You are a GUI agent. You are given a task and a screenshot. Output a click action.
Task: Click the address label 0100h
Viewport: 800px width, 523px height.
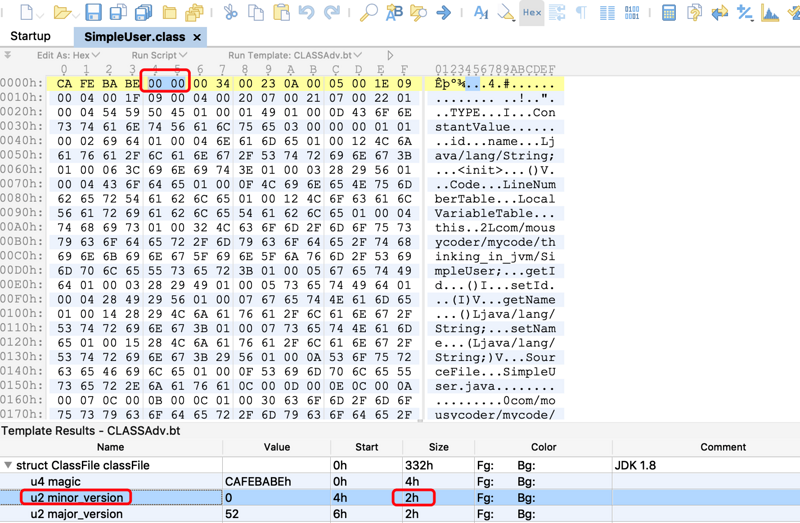coord(22,314)
